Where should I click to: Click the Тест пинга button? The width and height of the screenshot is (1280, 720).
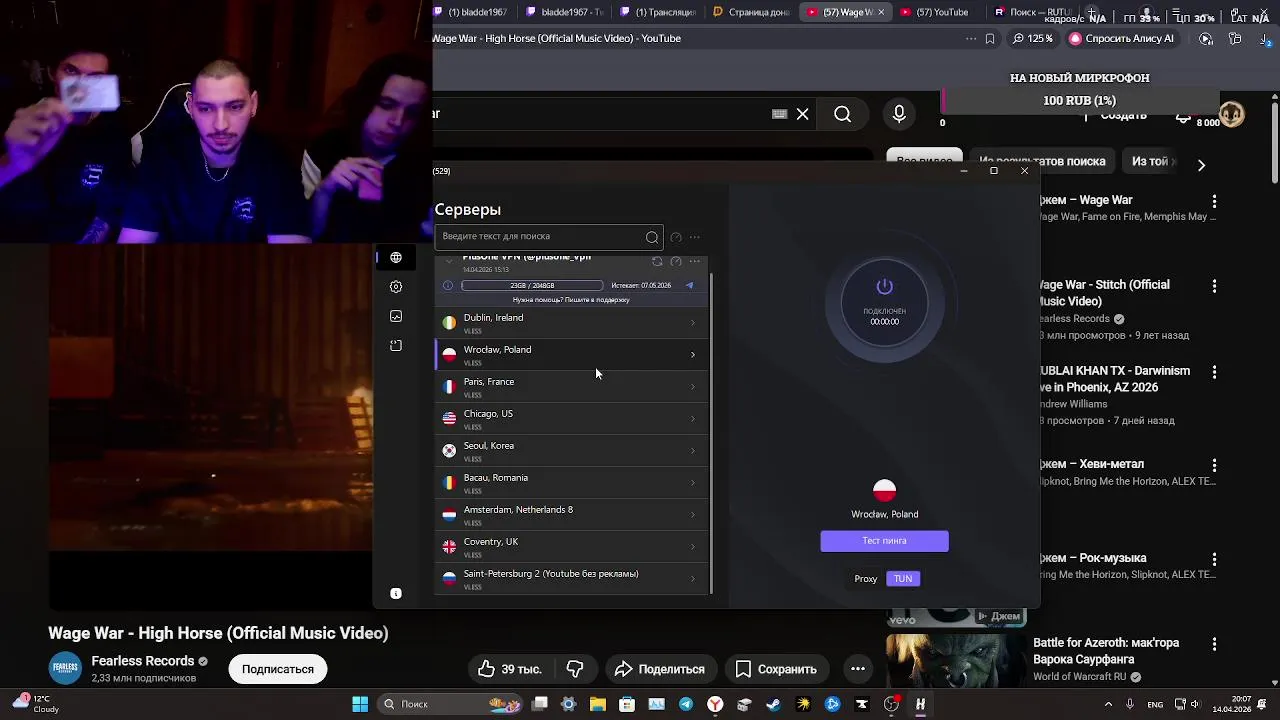pos(884,541)
